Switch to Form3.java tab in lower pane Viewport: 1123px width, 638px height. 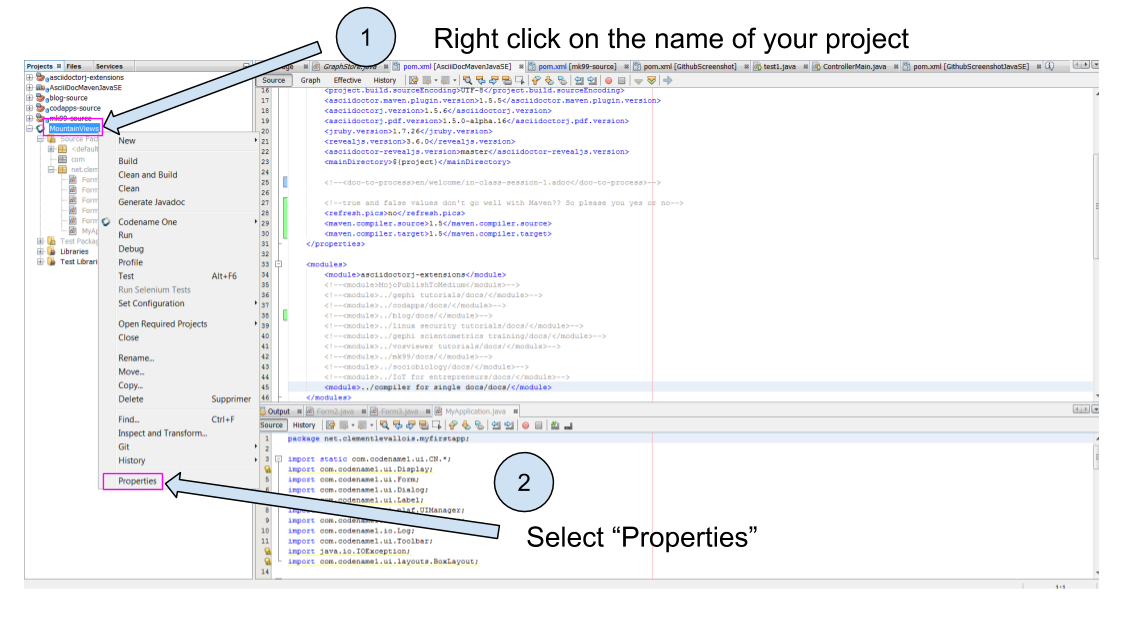[399, 411]
